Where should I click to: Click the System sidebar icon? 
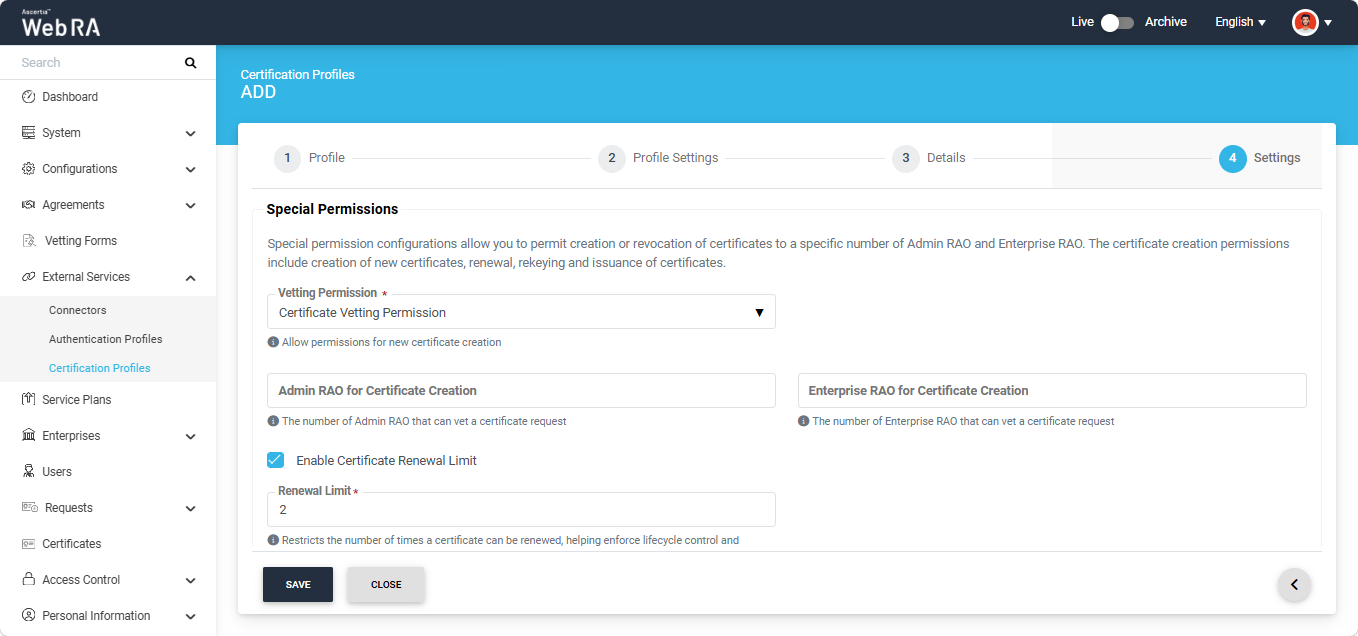(x=29, y=133)
